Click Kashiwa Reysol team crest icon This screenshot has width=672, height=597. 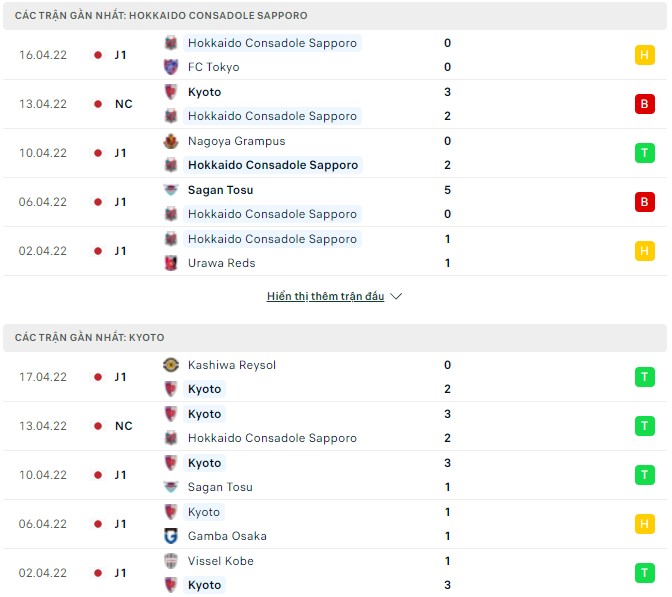coord(171,365)
